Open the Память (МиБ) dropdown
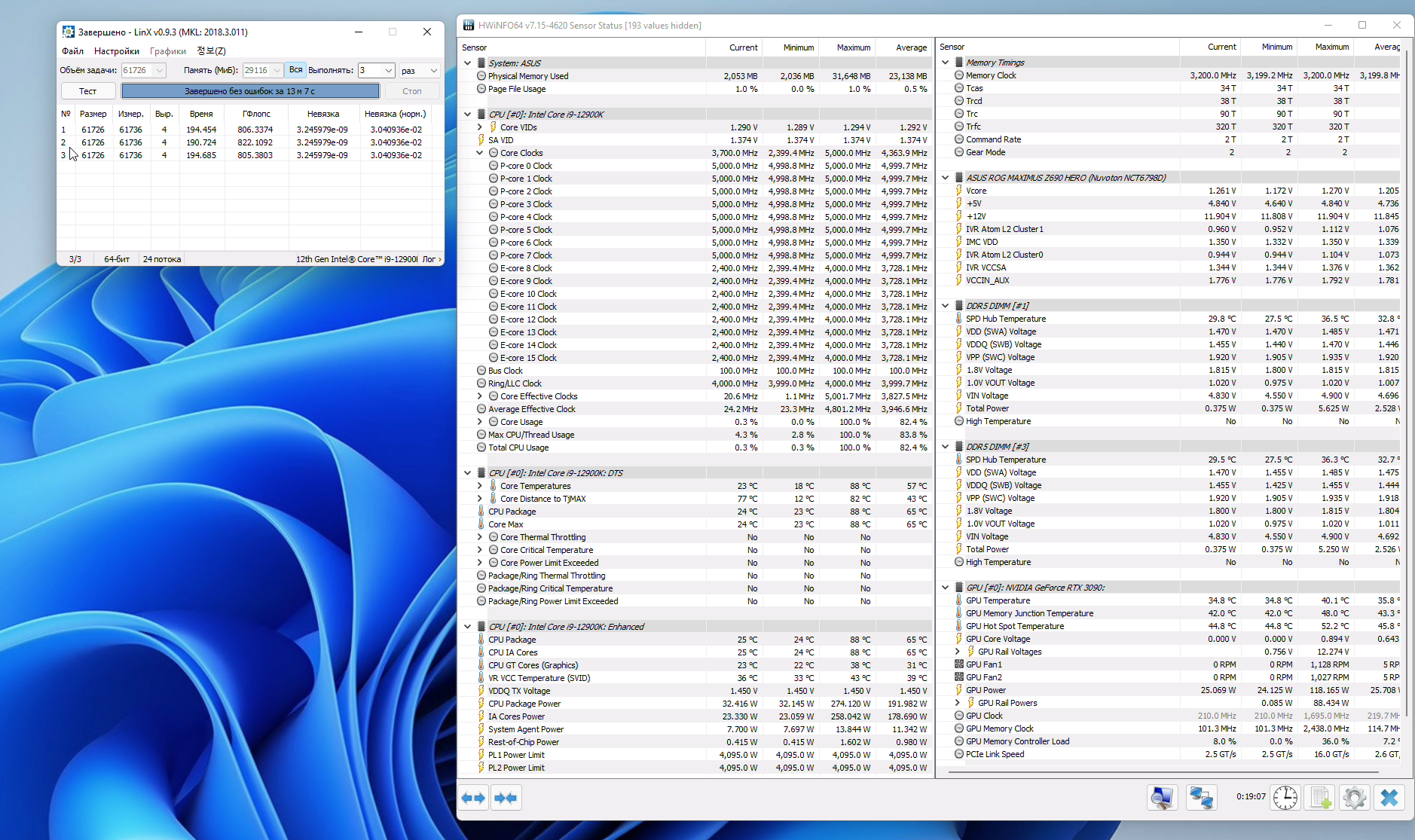 tap(277, 70)
